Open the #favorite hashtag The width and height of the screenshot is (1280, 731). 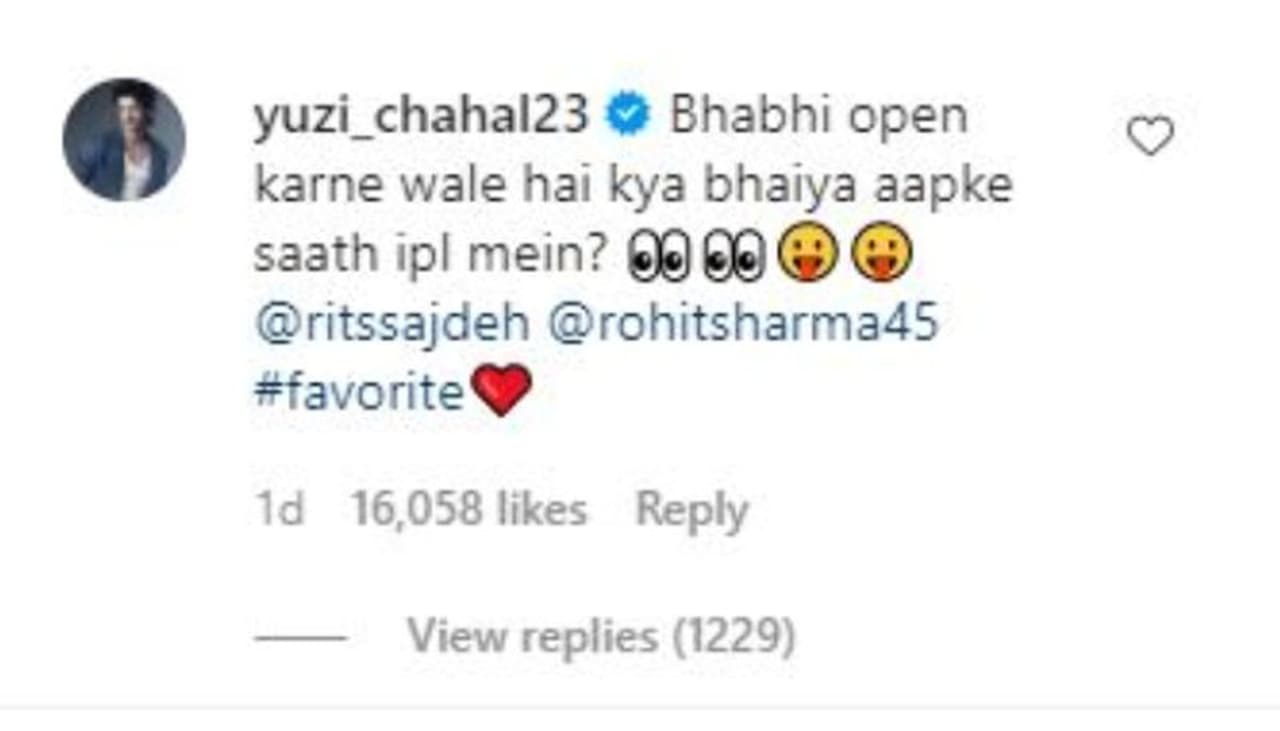tap(359, 393)
